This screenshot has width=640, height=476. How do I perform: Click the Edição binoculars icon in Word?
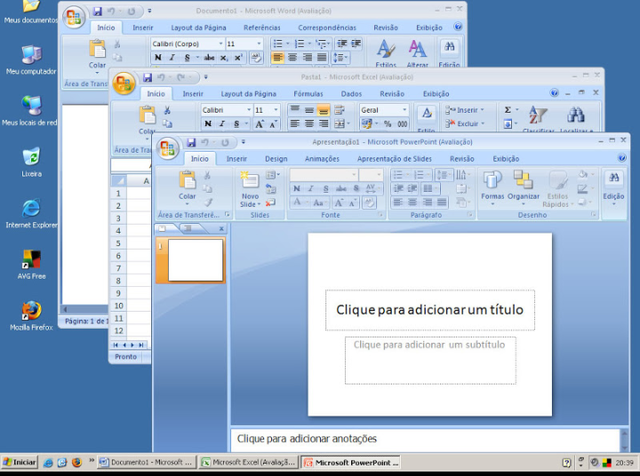449,47
